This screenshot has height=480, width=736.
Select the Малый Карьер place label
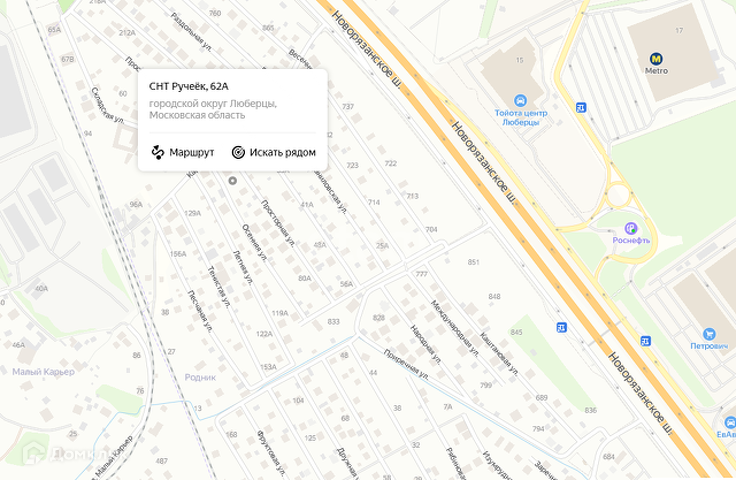point(44,372)
